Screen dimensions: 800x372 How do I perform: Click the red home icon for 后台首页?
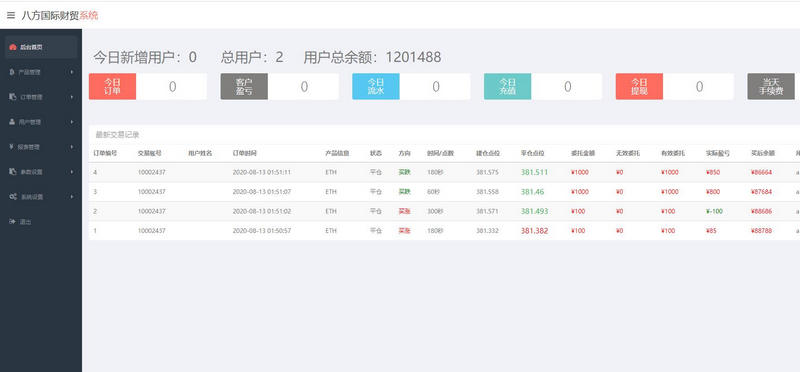pyautogui.click(x=13, y=47)
